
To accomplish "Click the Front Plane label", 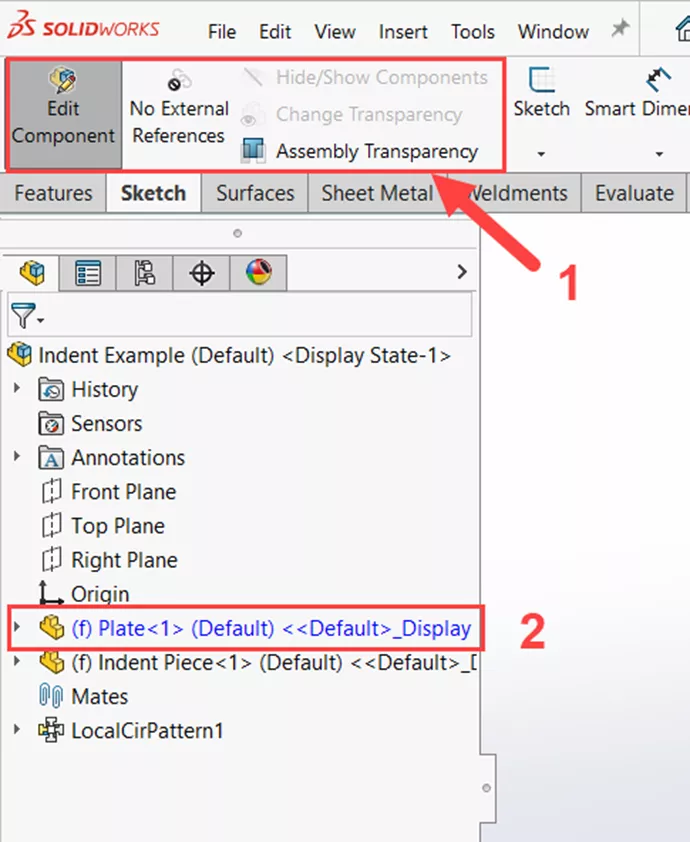I will pyautogui.click(x=124, y=492).
